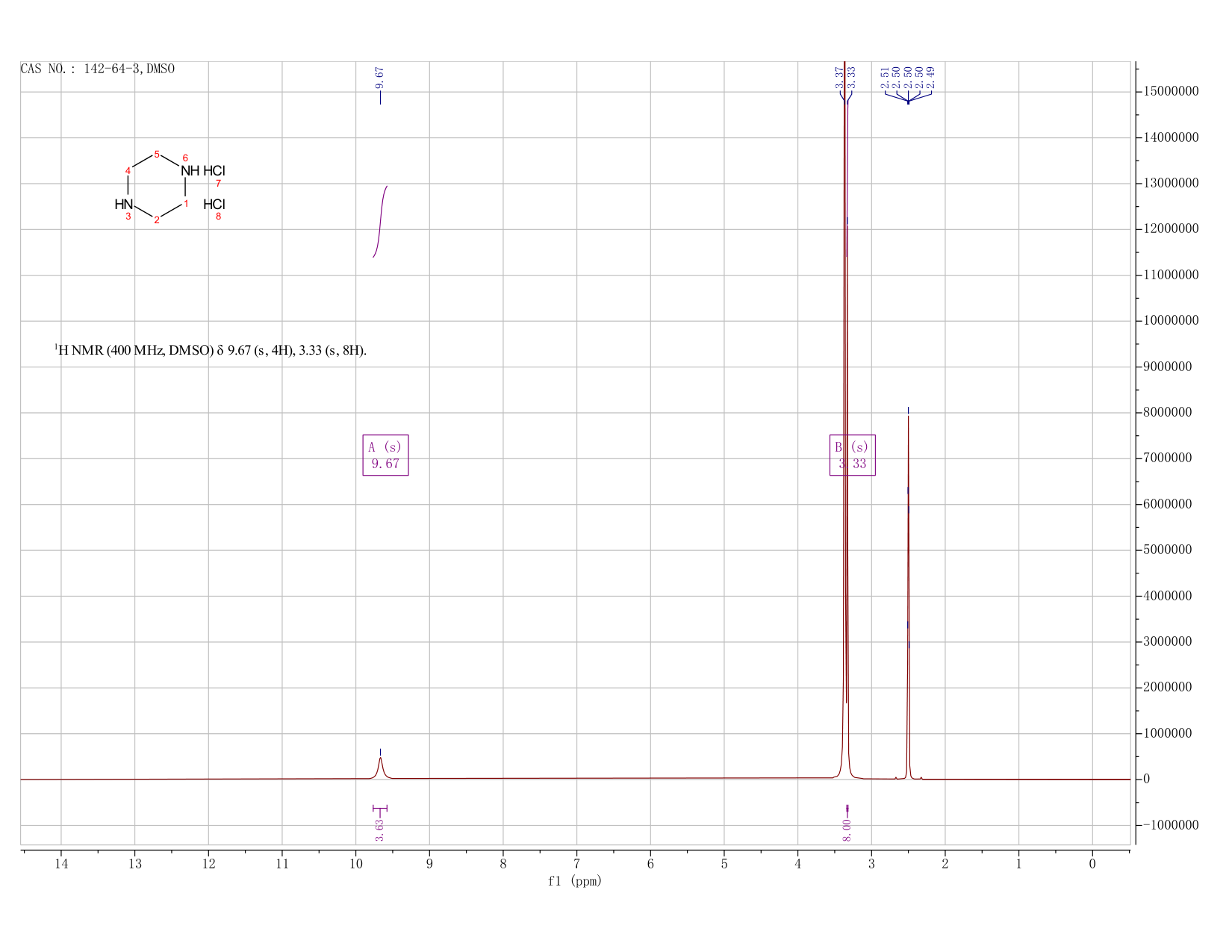Click the -1000000 intensity axis label
1232x952 pixels.
pyautogui.click(x=1171, y=825)
